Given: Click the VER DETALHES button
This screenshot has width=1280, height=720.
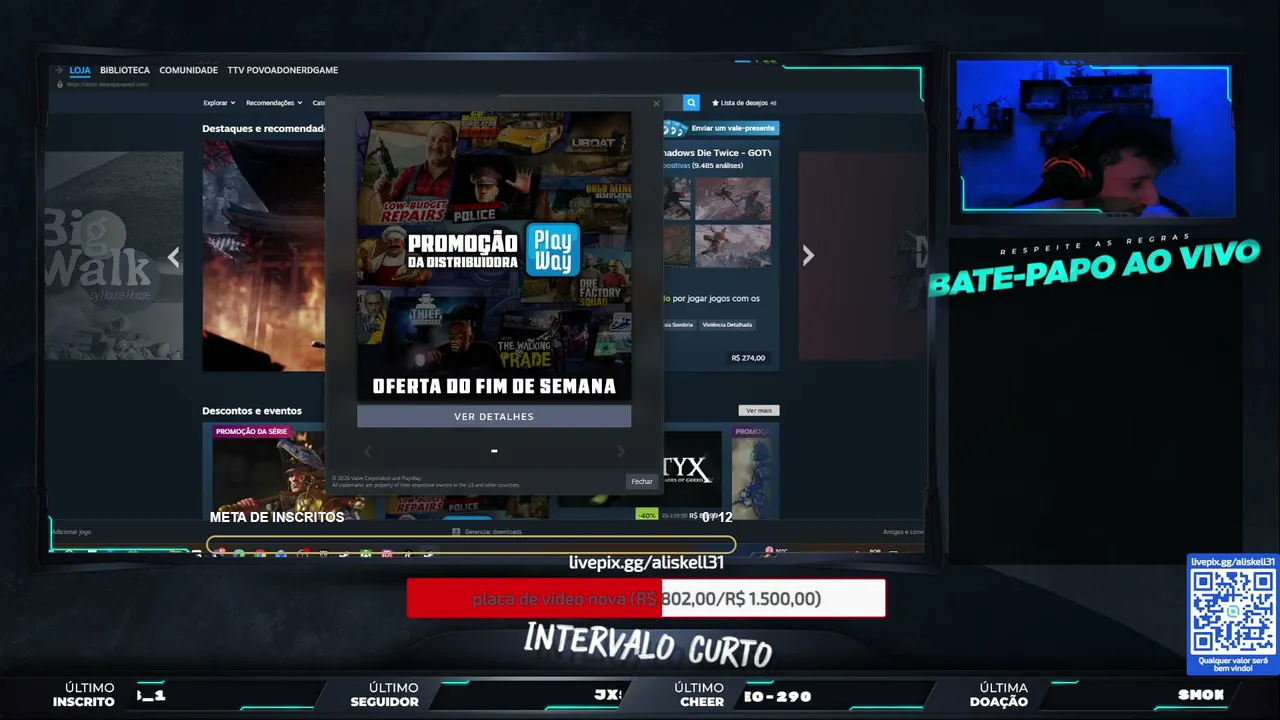Looking at the screenshot, I should (x=494, y=416).
